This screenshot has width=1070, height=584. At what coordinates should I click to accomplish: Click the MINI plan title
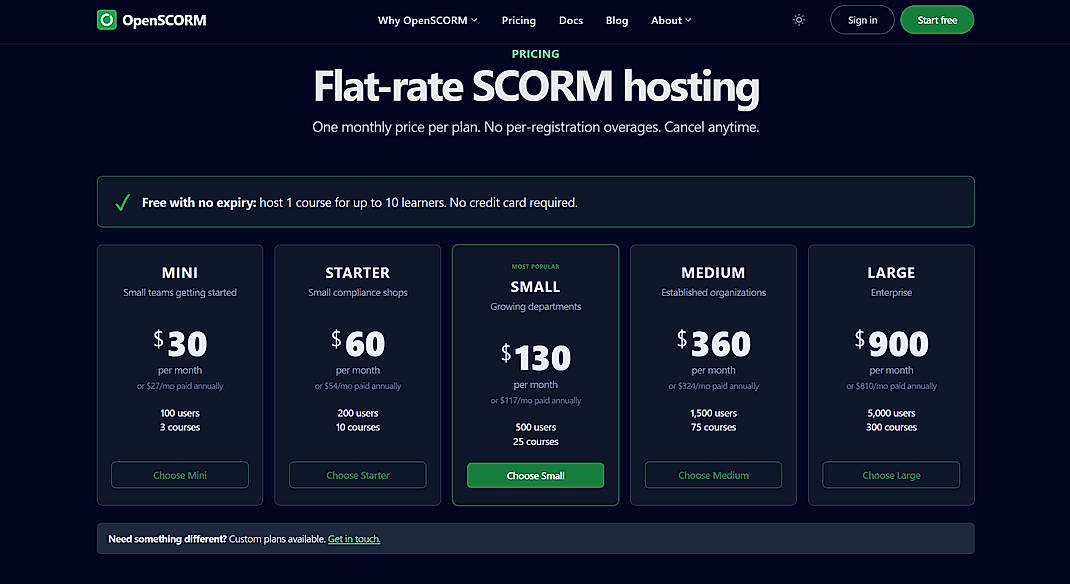click(x=179, y=273)
